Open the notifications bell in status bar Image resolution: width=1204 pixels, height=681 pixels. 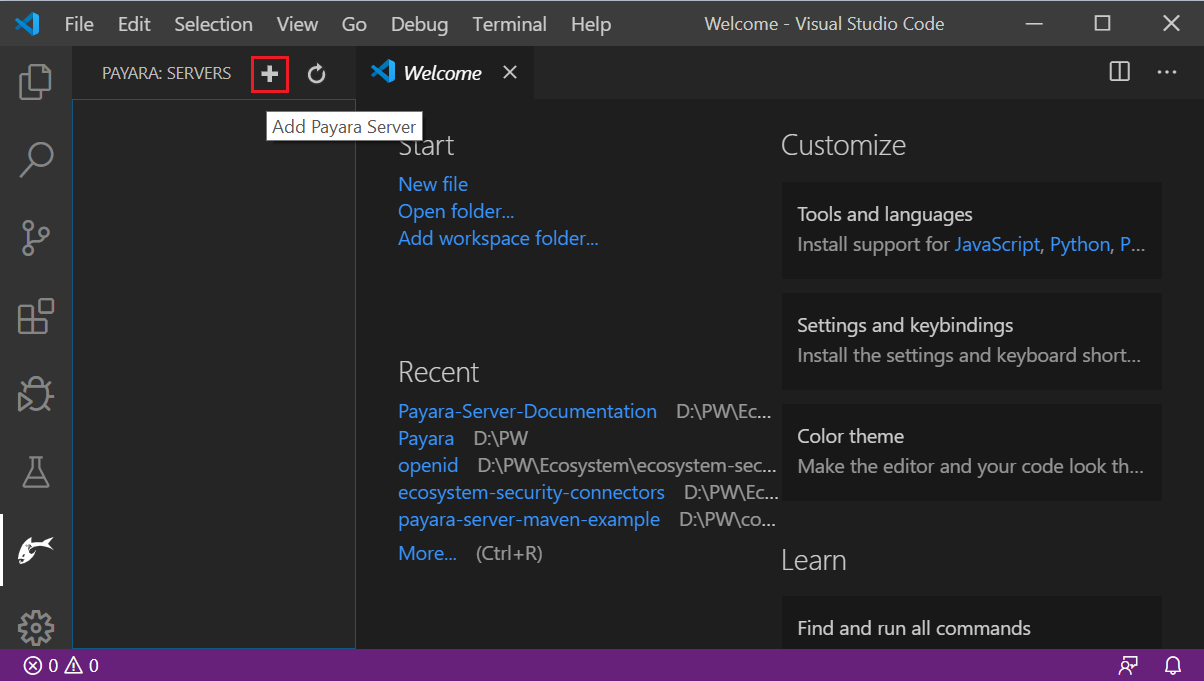tap(1174, 665)
